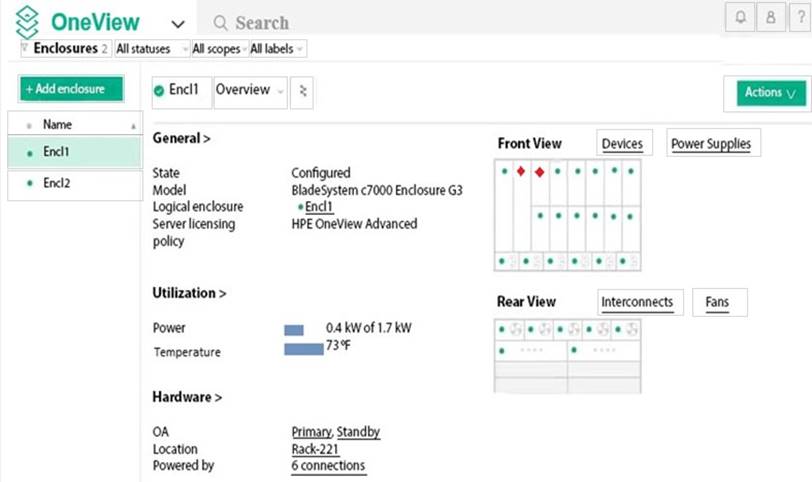
Task: Sort list by Name column header
Action: [57, 125]
